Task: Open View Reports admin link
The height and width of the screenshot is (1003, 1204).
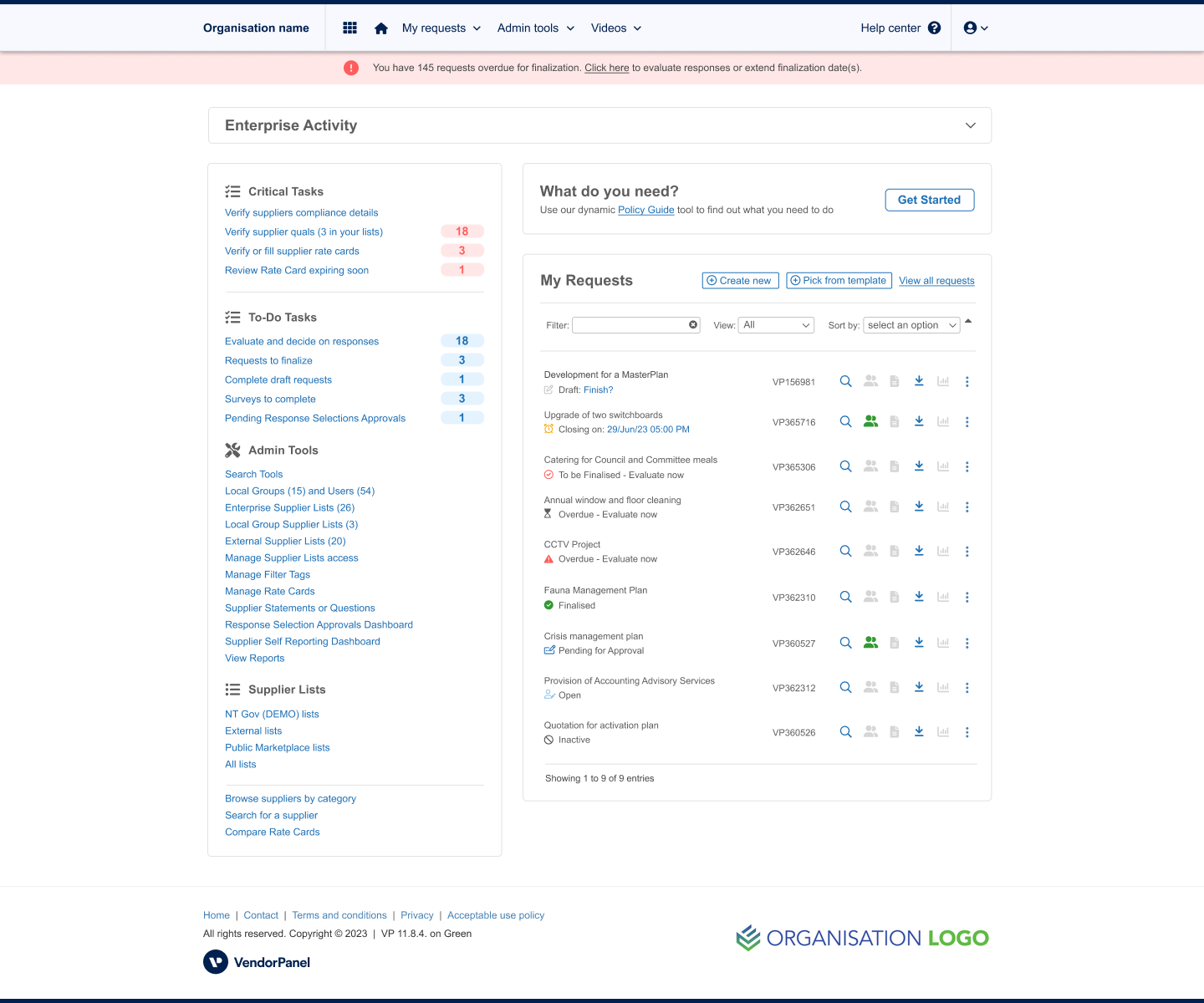Action: [x=255, y=658]
